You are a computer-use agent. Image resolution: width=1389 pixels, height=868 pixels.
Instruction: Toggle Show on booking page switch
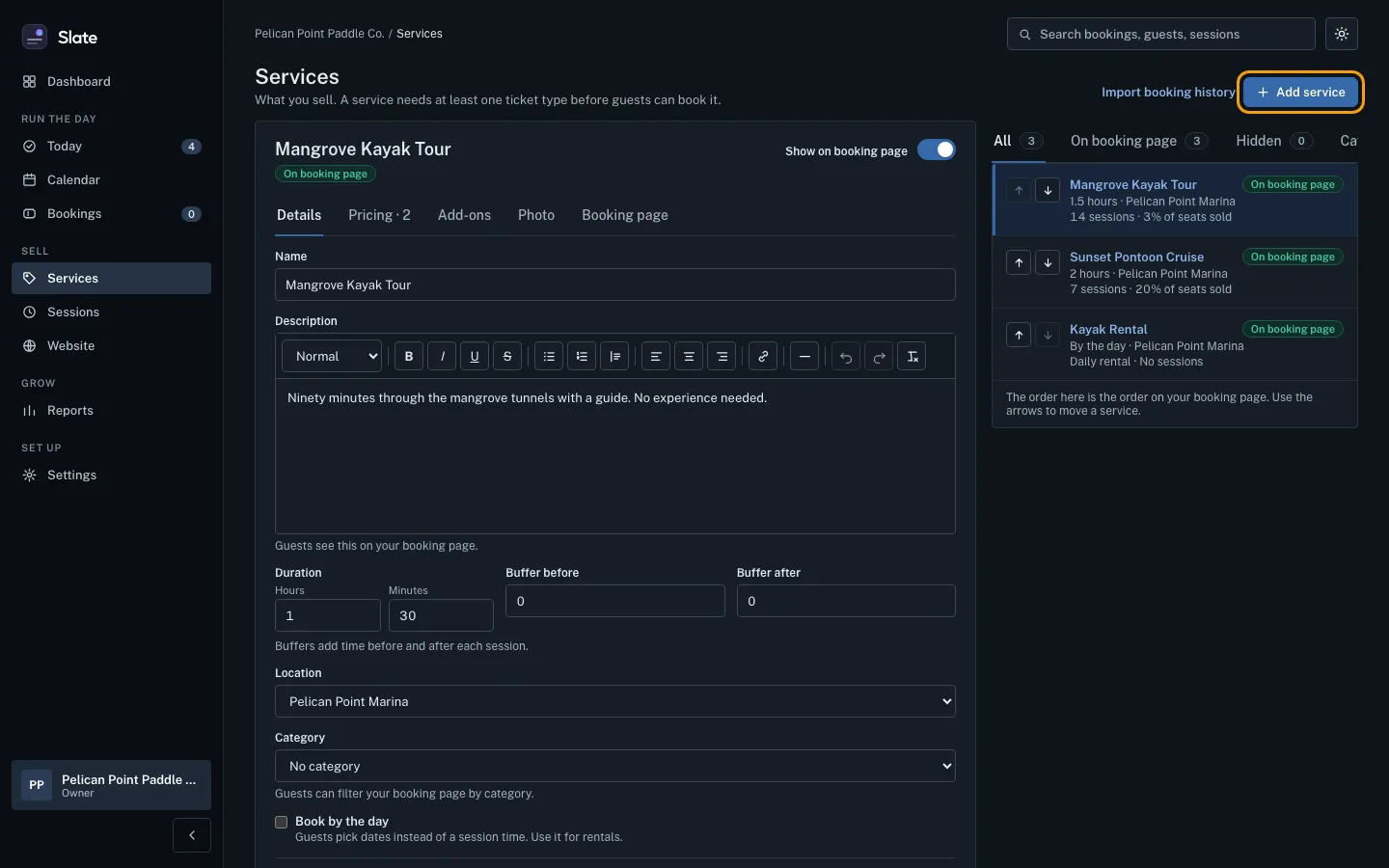click(x=936, y=149)
